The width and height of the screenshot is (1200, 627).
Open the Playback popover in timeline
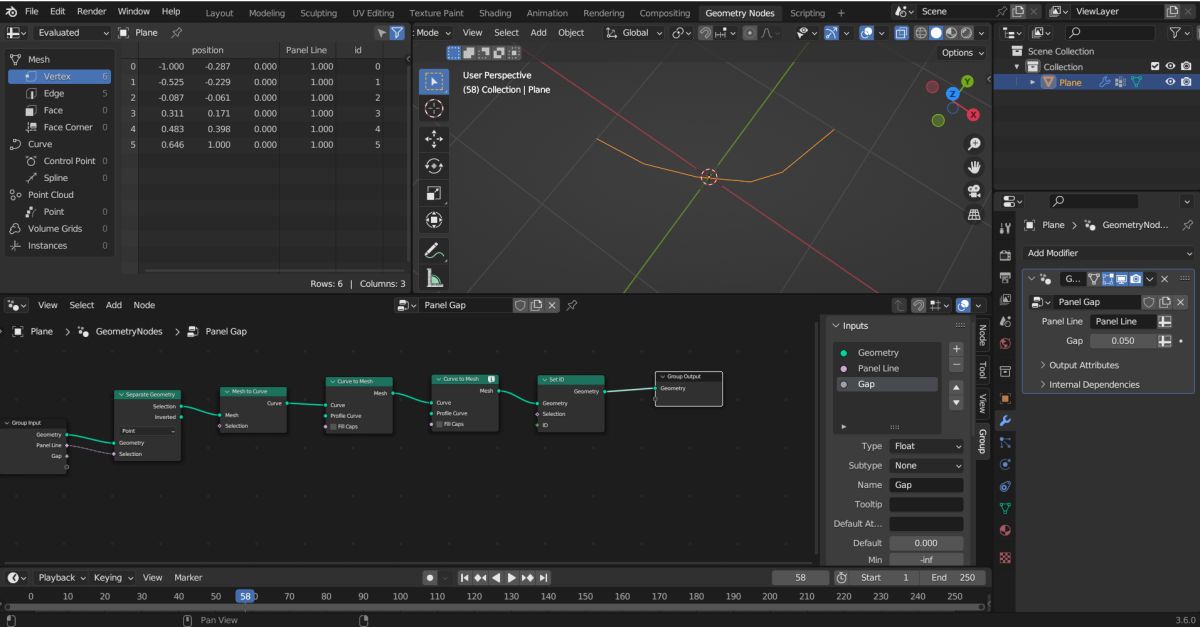pyautogui.click(x=61, y=577)
